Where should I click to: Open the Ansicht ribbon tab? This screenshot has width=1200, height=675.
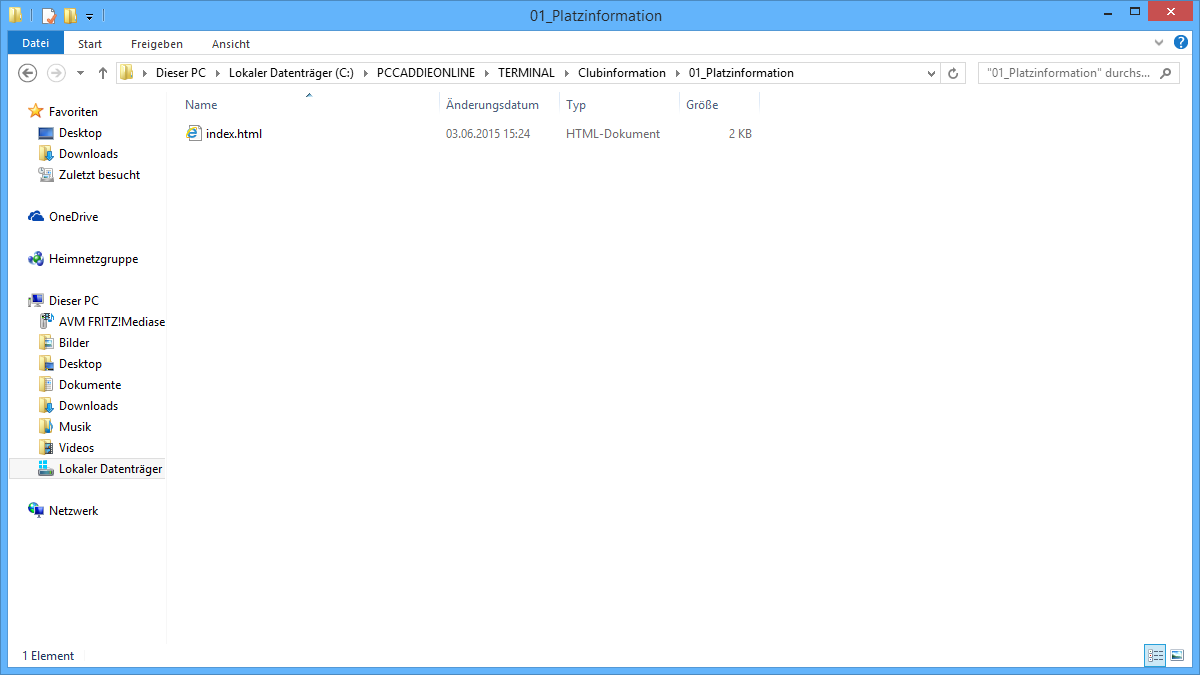[x=230, y=44]
